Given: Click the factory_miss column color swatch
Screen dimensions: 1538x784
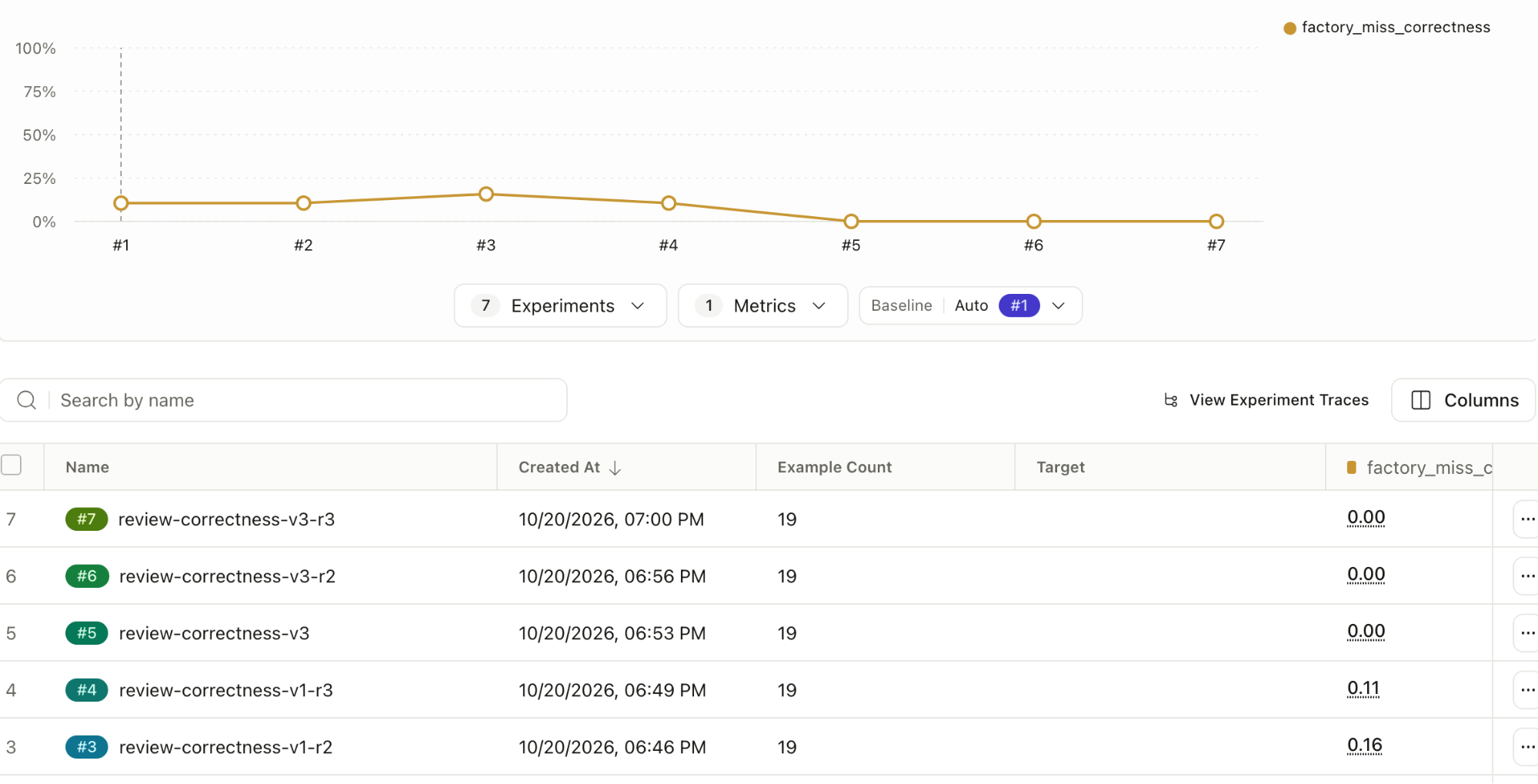Looking at the screenshot, I should pos(1352,468).
